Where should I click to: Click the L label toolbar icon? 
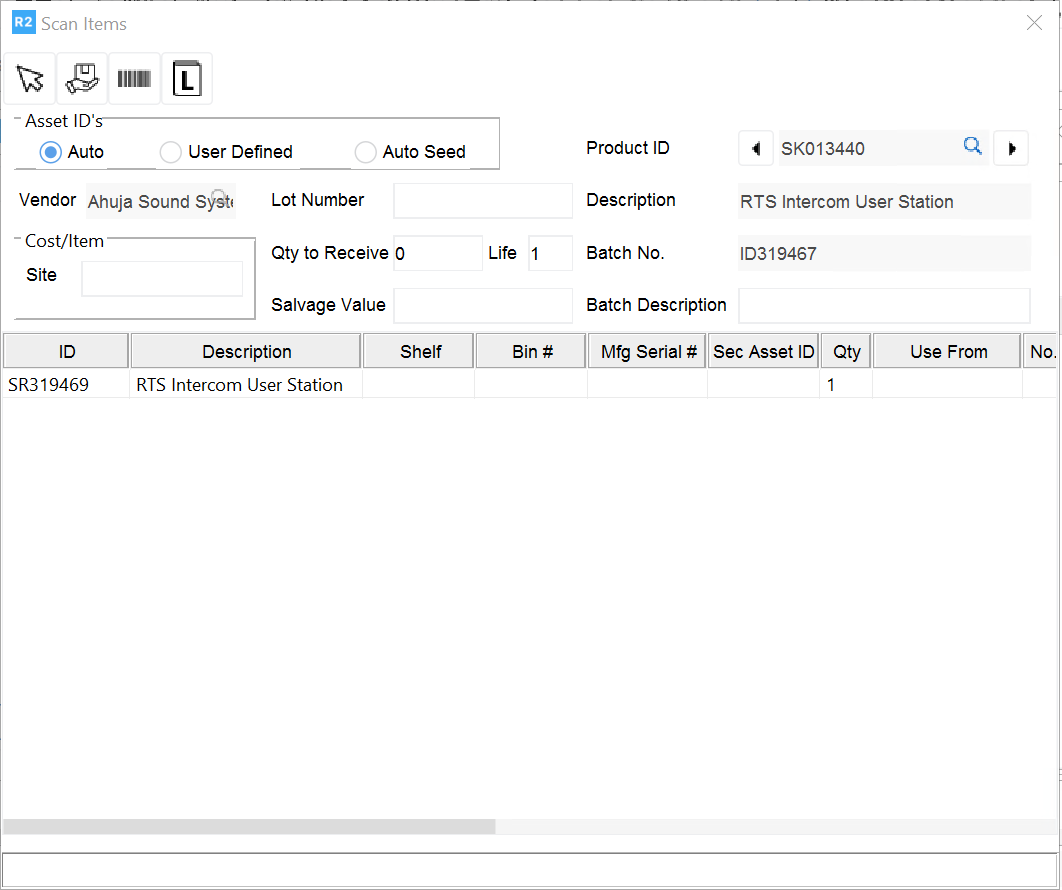pos(187,79)
